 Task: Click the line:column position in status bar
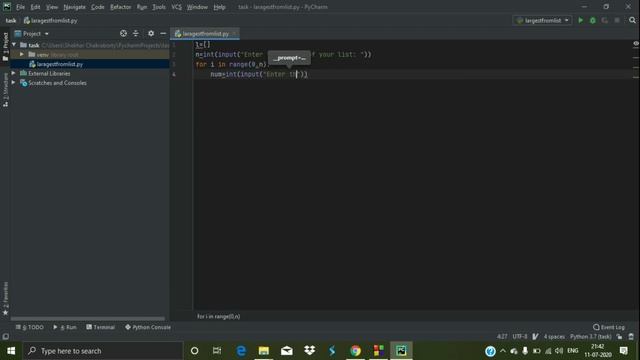click(x=502, y=337)
